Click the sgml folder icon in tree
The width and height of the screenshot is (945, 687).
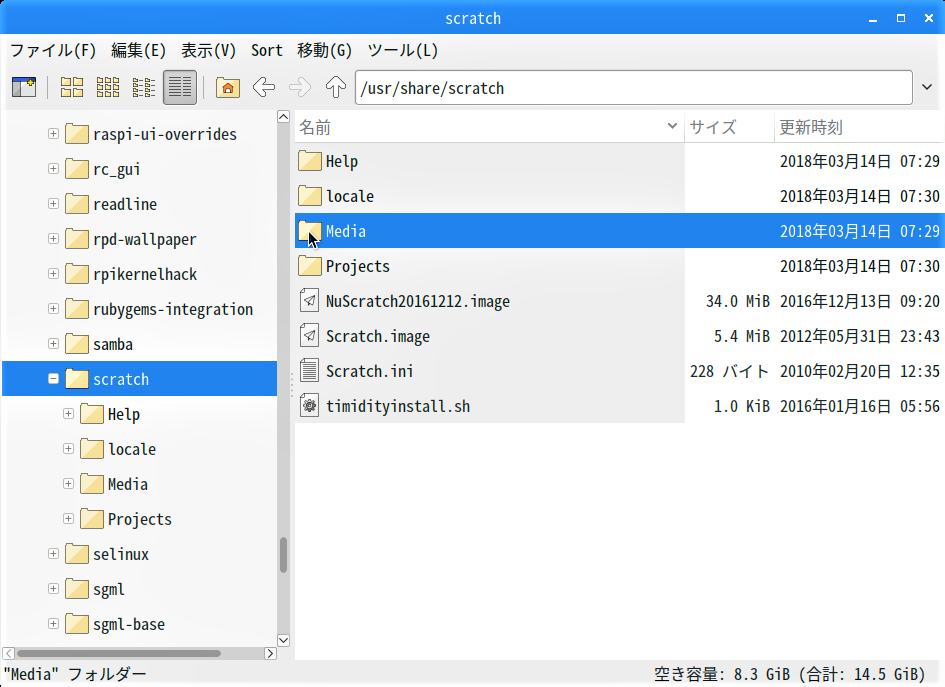77,589
